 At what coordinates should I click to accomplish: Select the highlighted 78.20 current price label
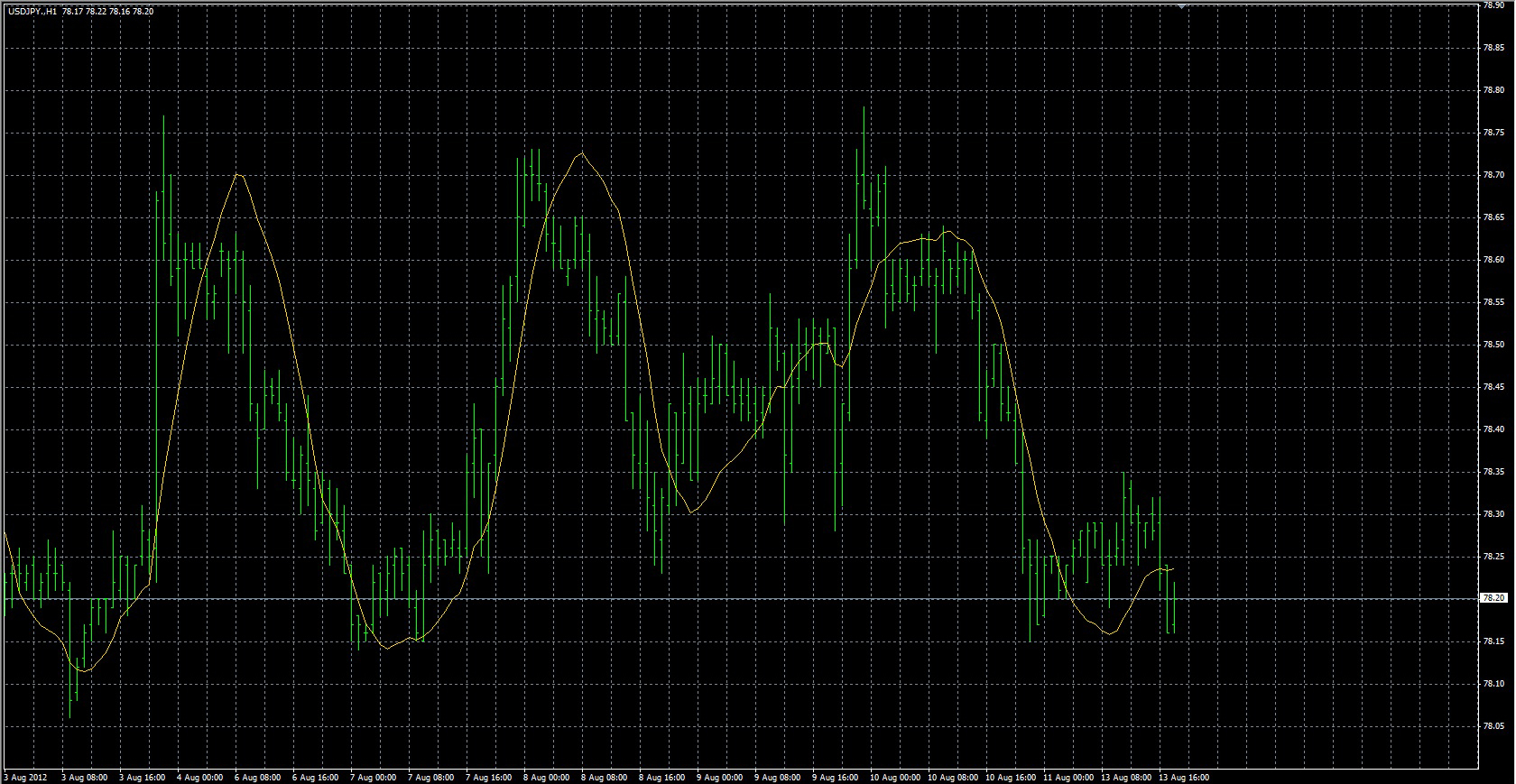coord(1493,598)
